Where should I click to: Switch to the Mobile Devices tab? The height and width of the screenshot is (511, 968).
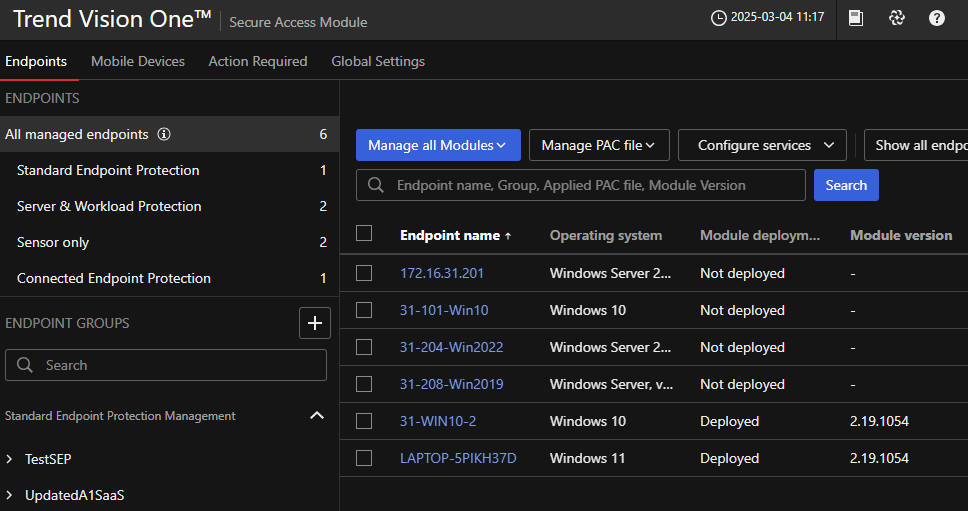coord(138,61)
